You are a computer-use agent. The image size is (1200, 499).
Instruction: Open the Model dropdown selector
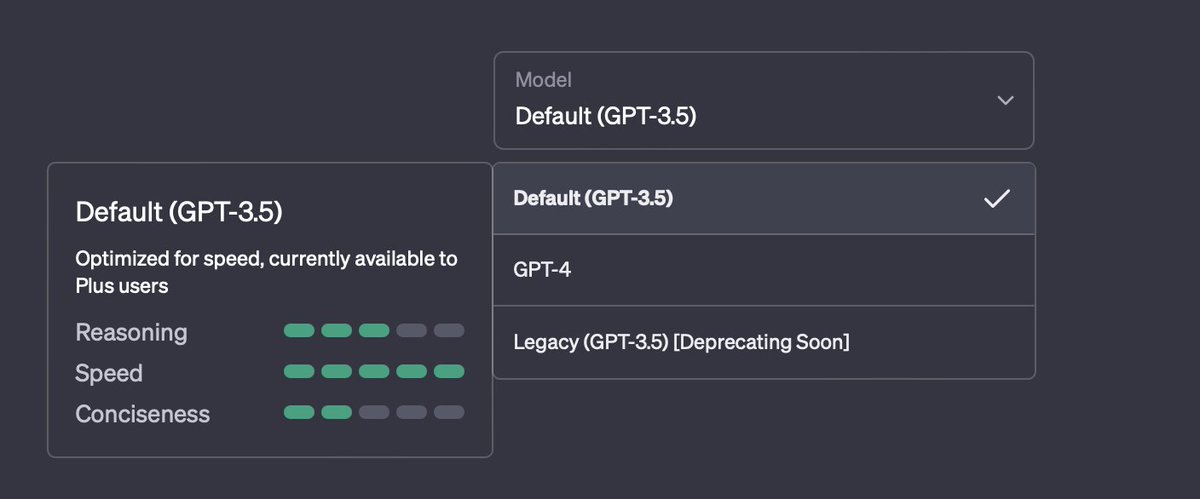pos(763,100)
